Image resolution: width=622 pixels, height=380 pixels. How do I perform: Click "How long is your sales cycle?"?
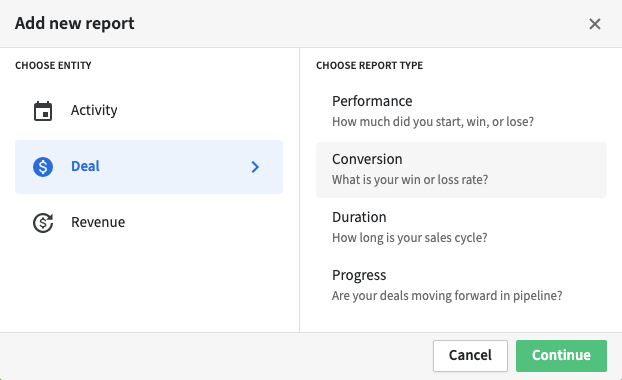tap(409, 238)
